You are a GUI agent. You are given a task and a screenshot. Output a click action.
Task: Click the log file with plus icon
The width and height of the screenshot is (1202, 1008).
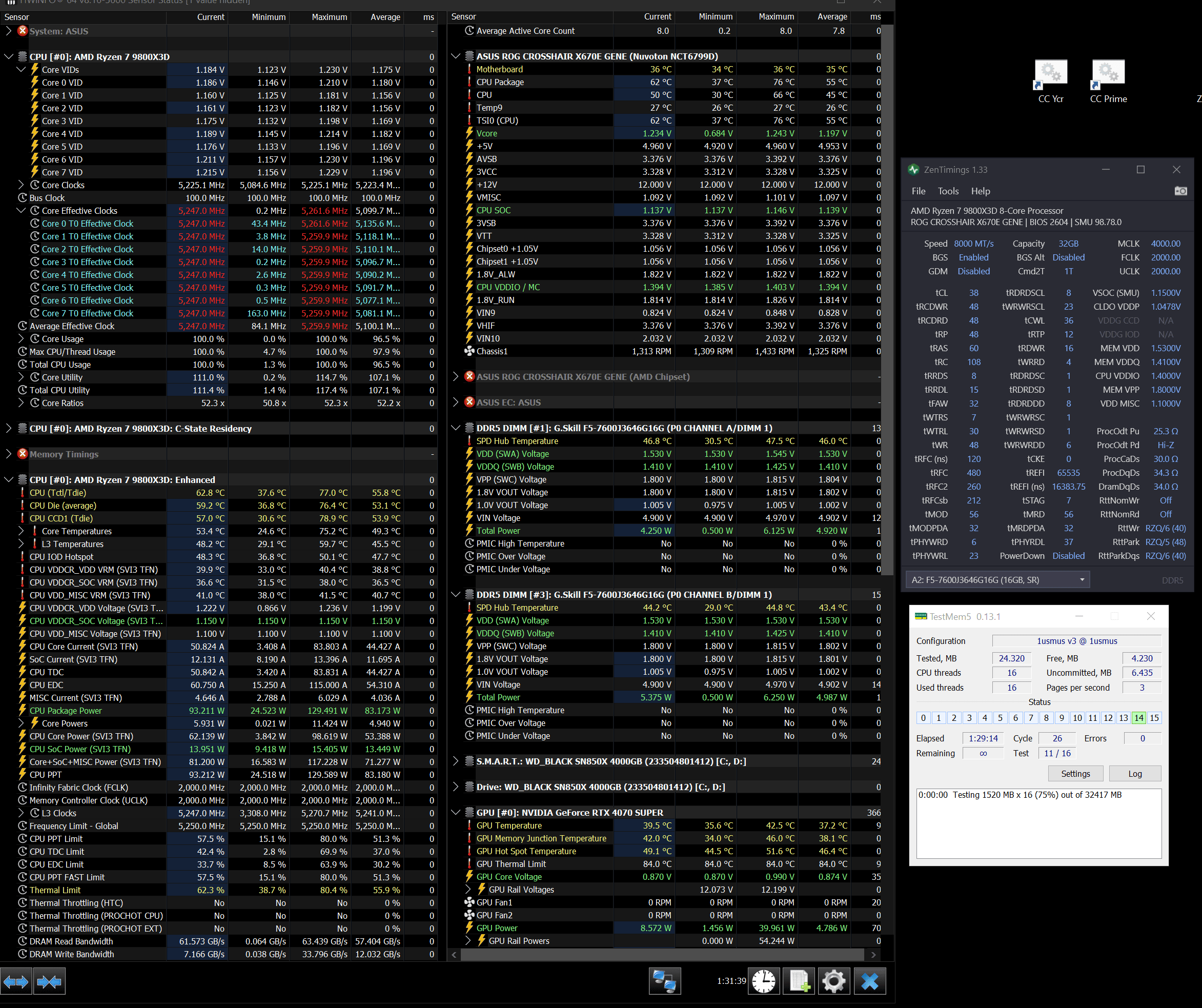point(799,982)
